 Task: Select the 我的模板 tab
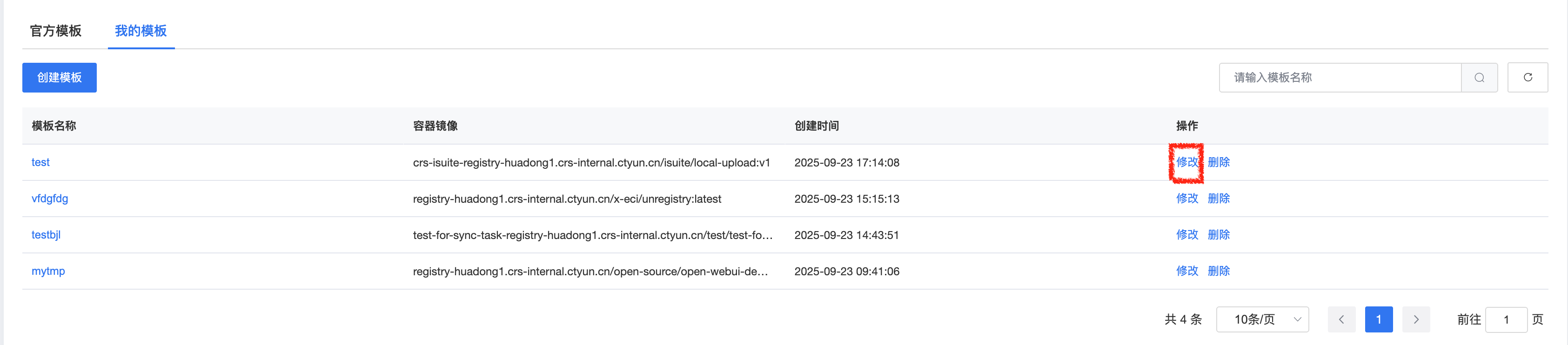(x=141, y=31)
